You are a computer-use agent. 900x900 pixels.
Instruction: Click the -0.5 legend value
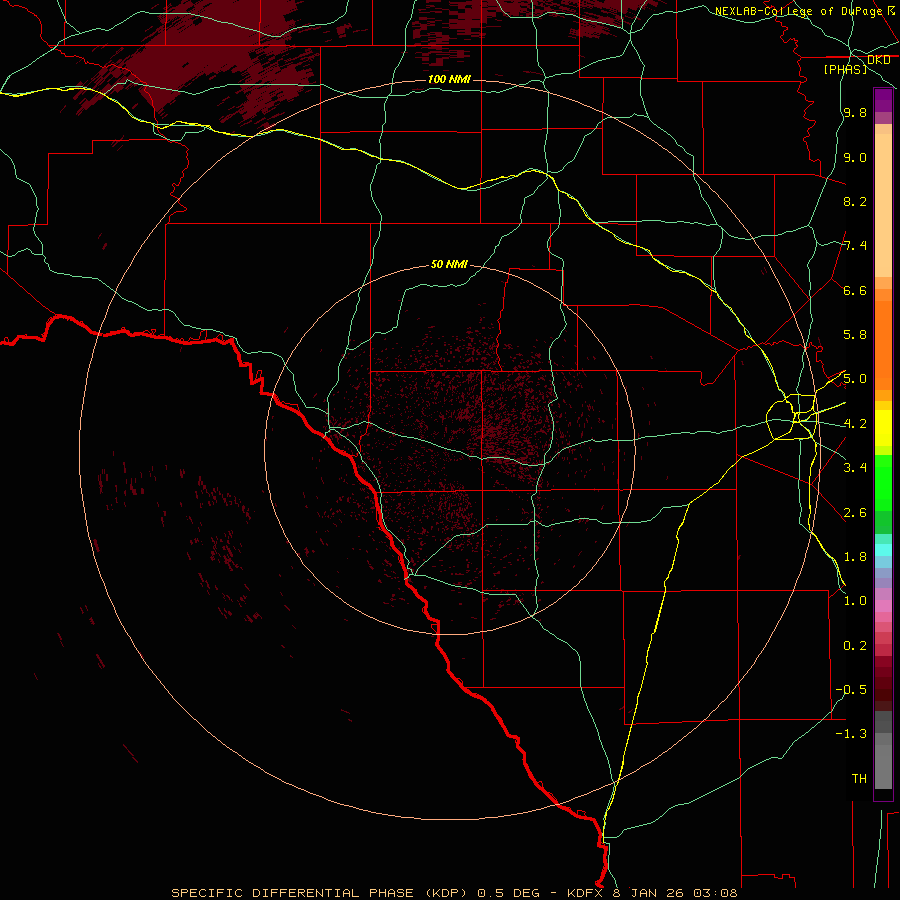pyautogui.click(x=851, y=690)
